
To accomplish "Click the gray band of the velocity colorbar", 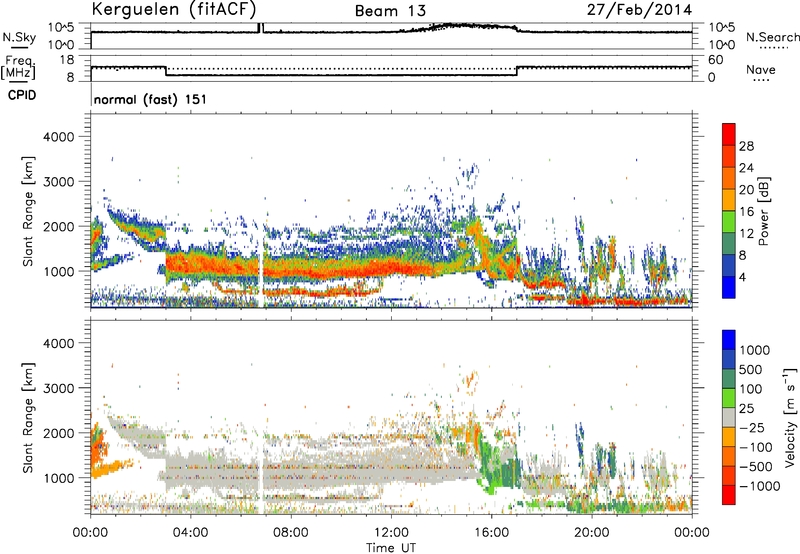I will pyautogui.click(x=729, y=417).
